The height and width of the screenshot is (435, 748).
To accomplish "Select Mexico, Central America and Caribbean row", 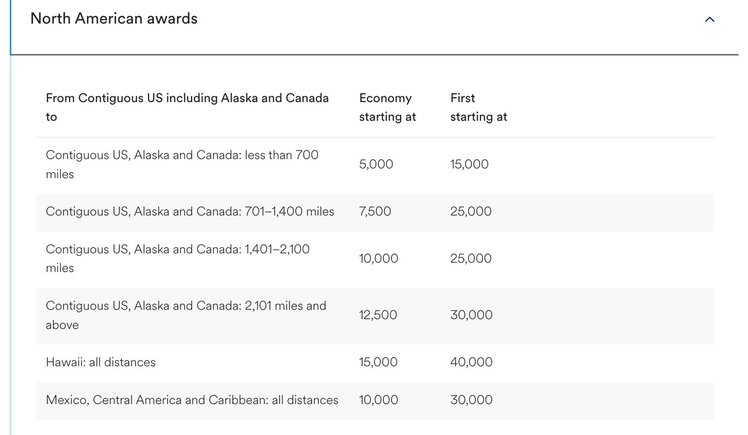I will pyautogui.click(x=375, y=401).
